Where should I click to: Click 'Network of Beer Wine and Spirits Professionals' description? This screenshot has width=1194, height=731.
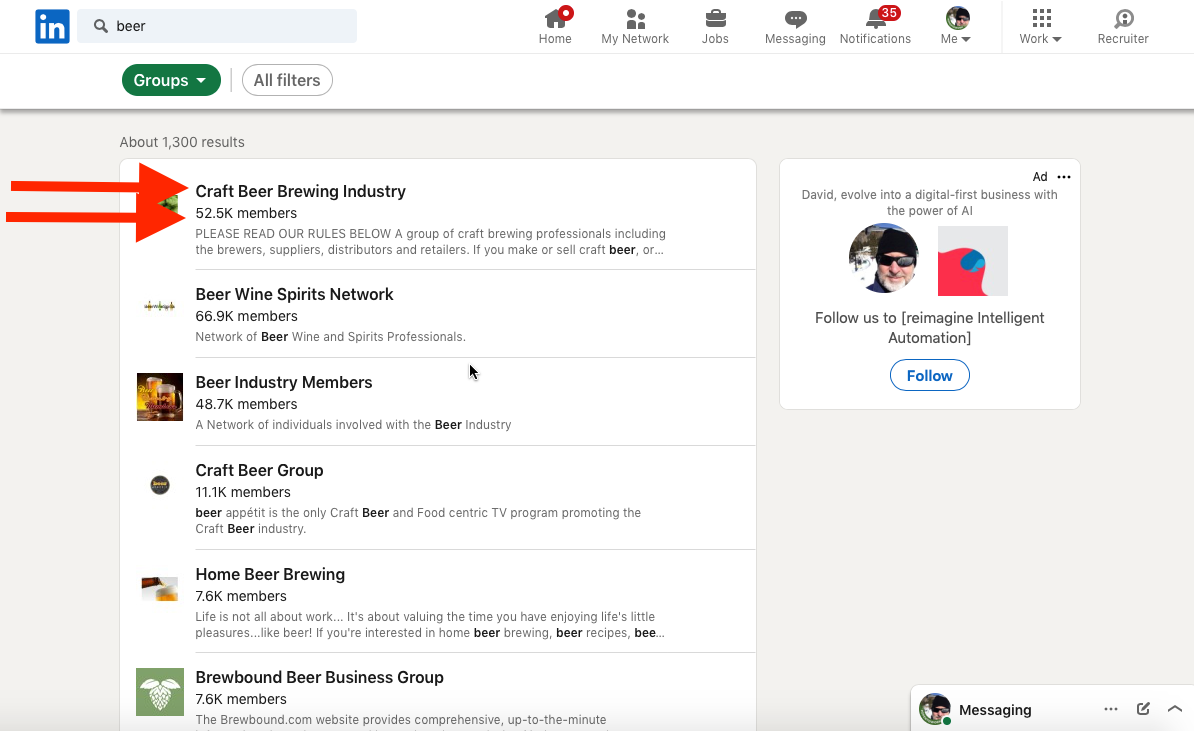click(330, 337)
